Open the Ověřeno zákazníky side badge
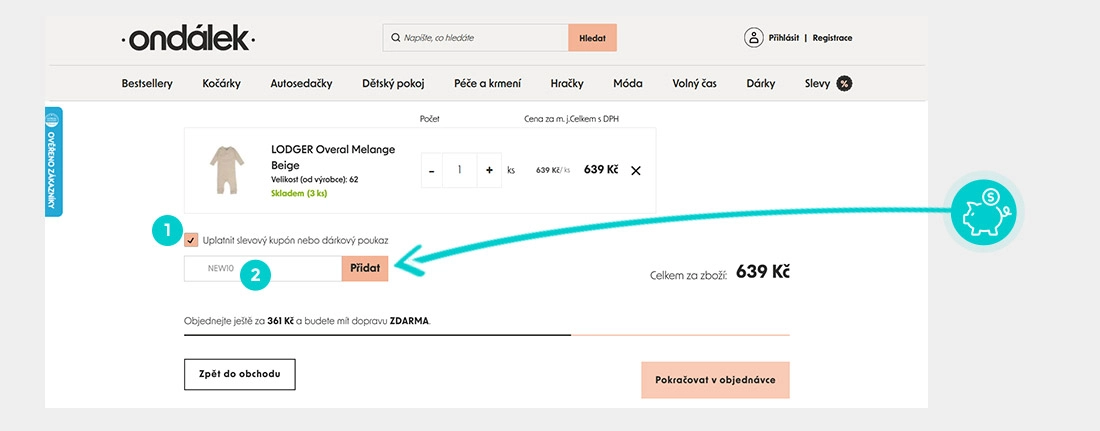The height and width of the screenshot is (431, 1100). point(53,161)
